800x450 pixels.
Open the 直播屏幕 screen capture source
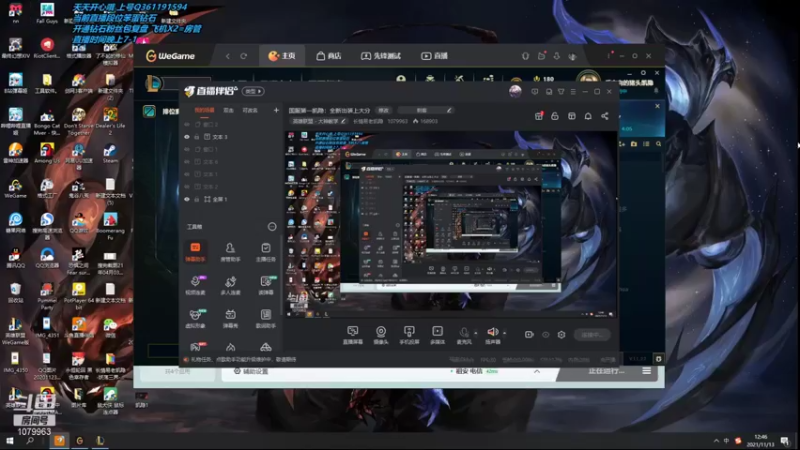353,335
